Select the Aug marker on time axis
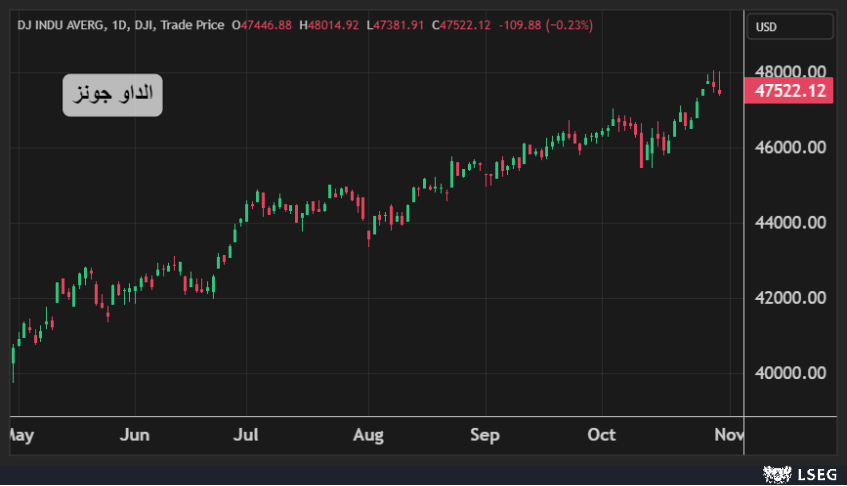The image size is (847, 486). [369, 435]
